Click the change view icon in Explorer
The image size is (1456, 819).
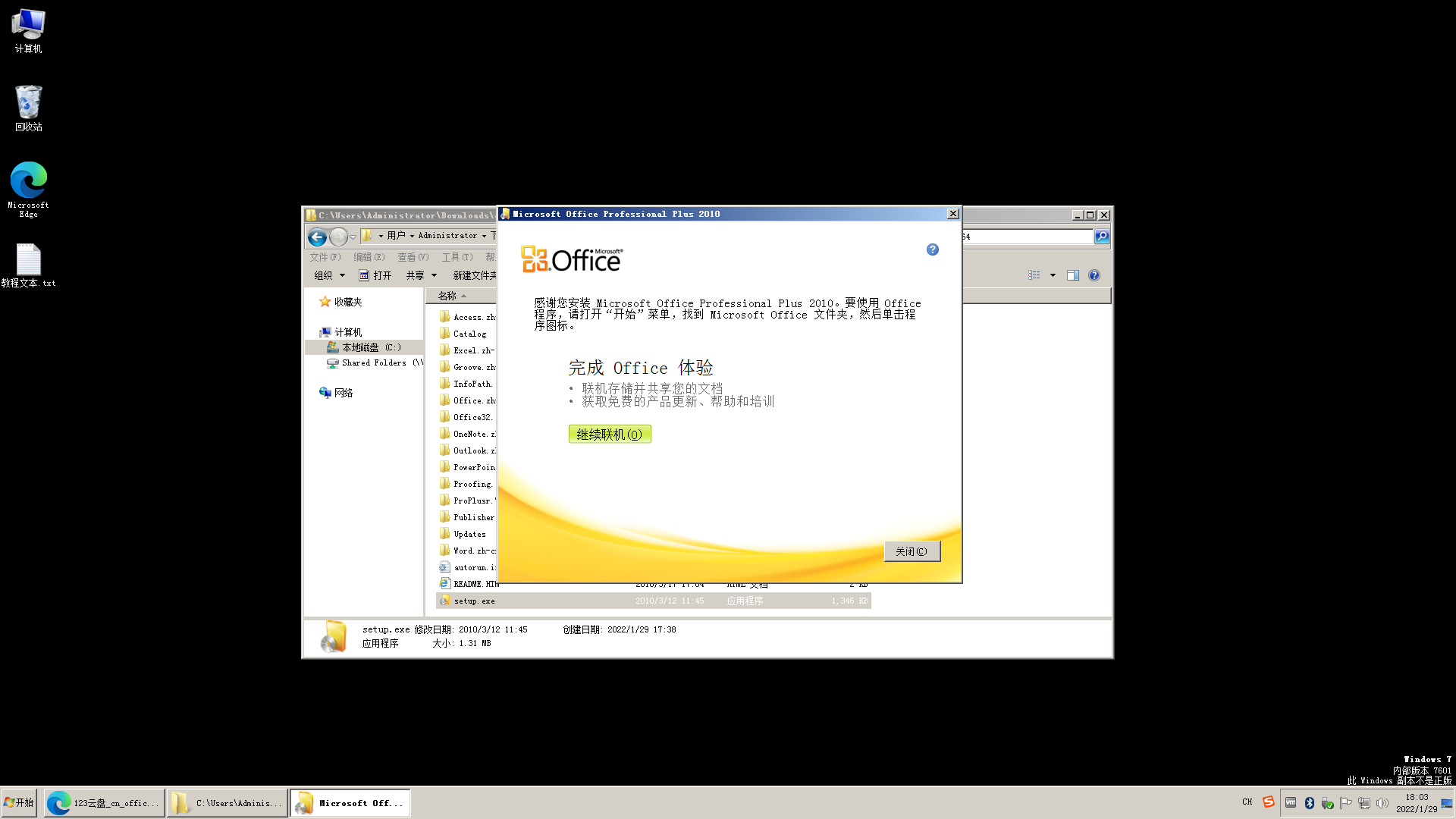(x=1034, y=275)
